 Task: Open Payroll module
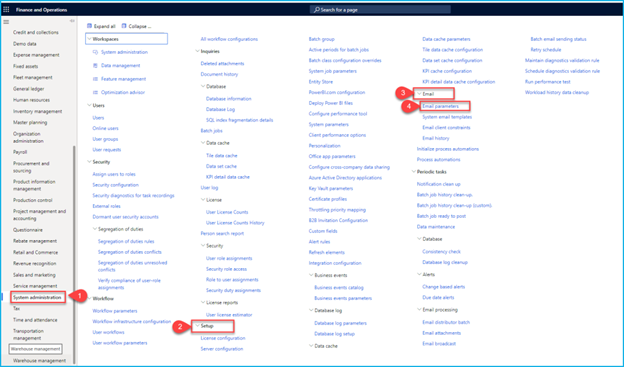pos(20,152)
